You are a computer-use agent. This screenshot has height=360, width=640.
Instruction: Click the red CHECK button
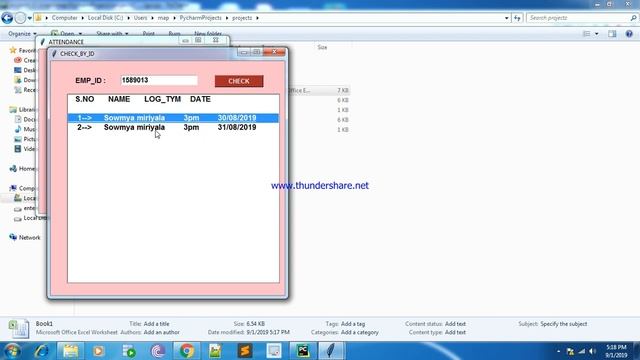point(239,81)
